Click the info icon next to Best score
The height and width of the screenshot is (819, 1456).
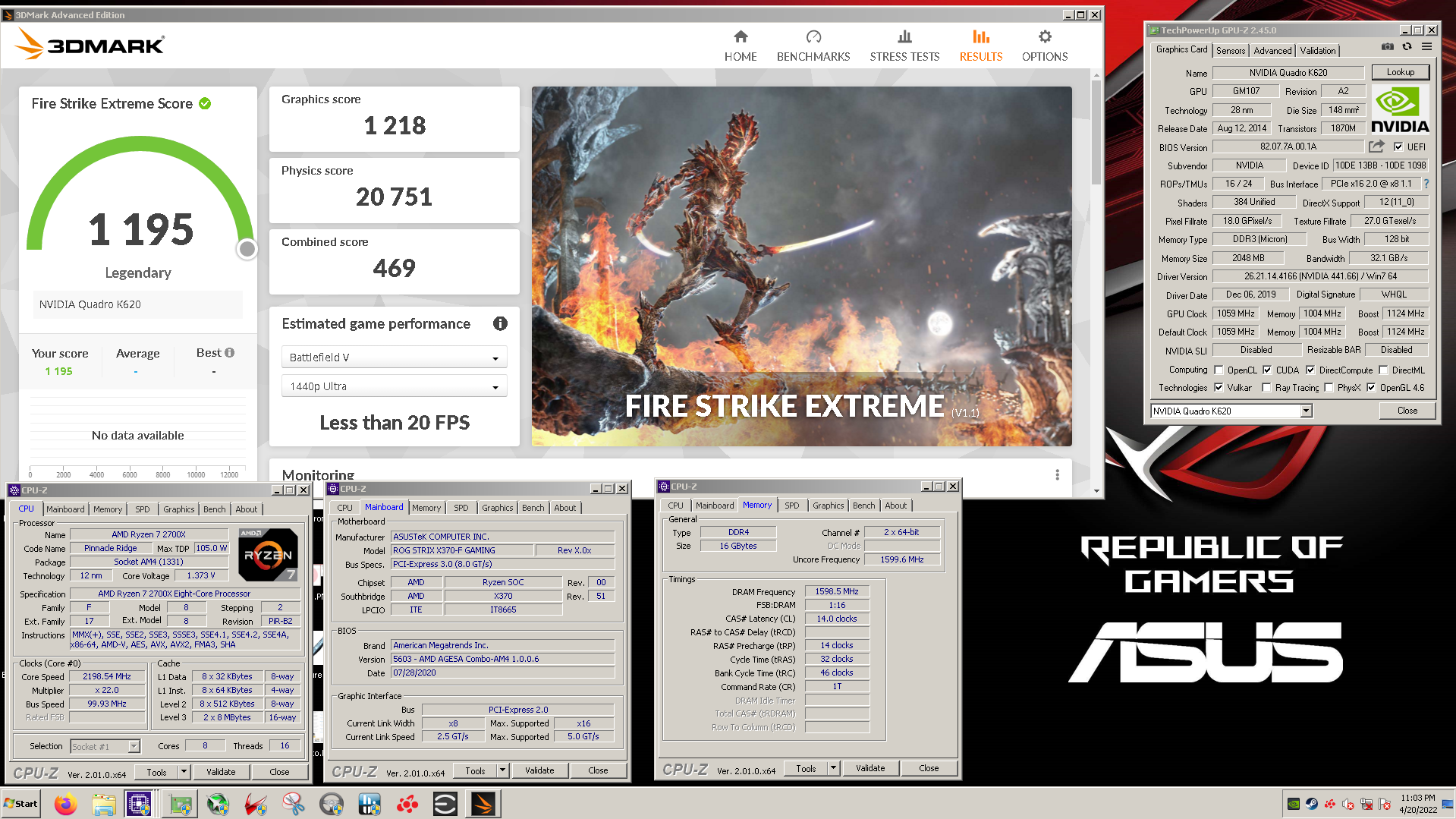click(230, 352)
